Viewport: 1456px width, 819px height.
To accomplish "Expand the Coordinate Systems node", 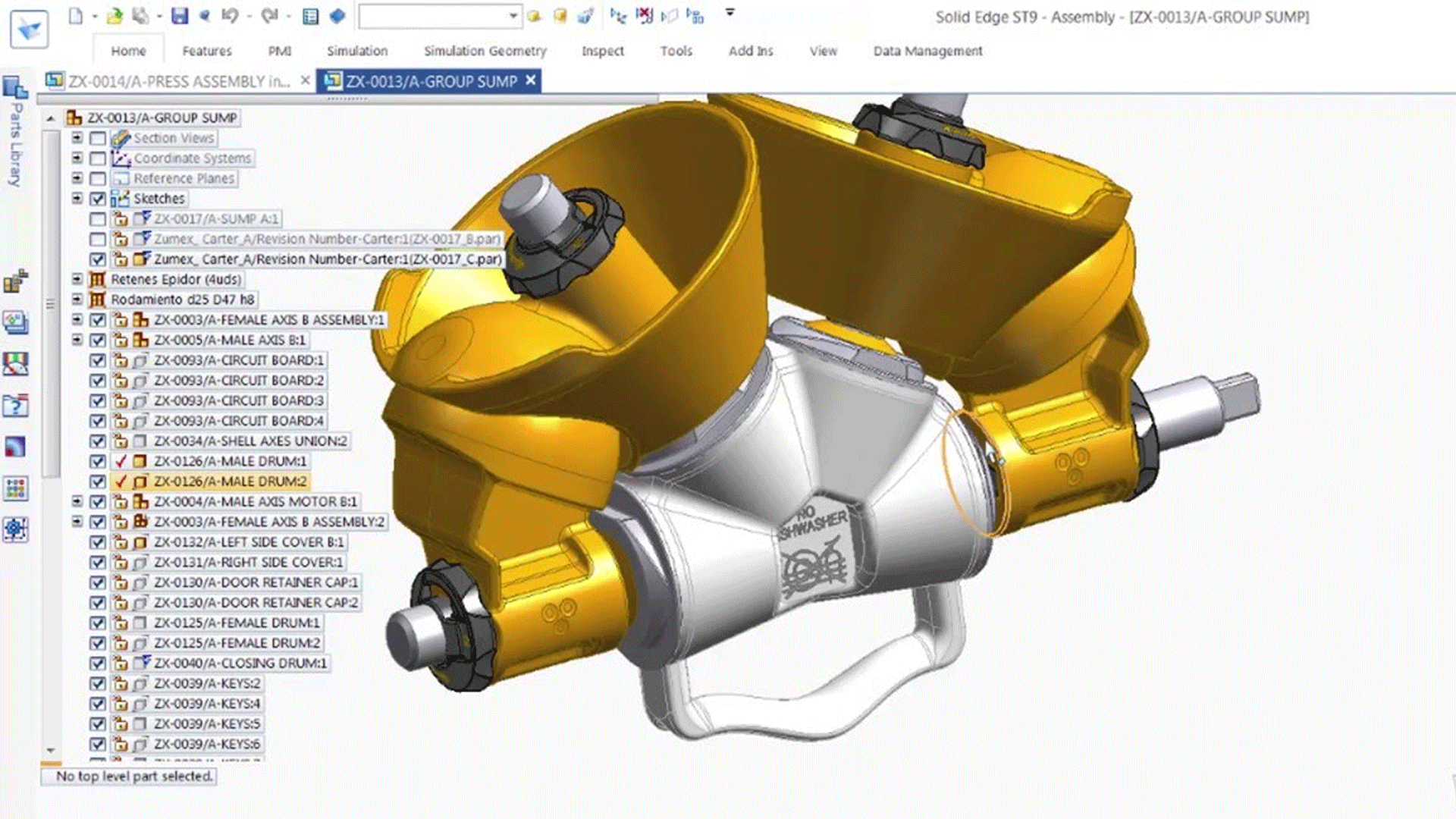I will click(77, 158).
